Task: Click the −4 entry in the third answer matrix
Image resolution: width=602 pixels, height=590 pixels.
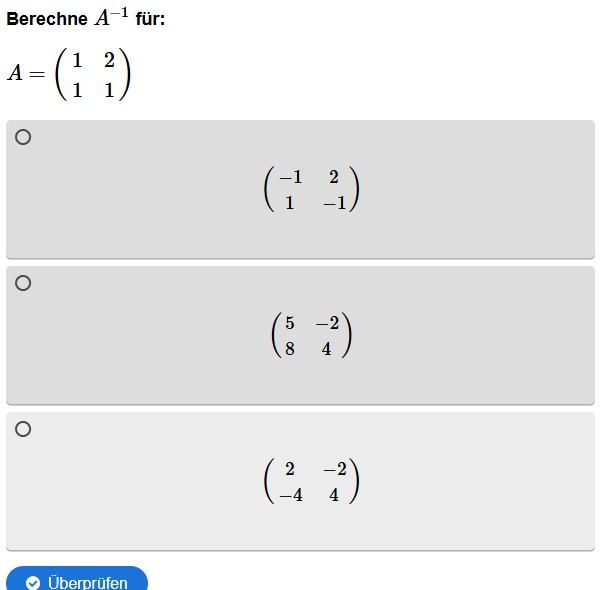Action: 291,495
